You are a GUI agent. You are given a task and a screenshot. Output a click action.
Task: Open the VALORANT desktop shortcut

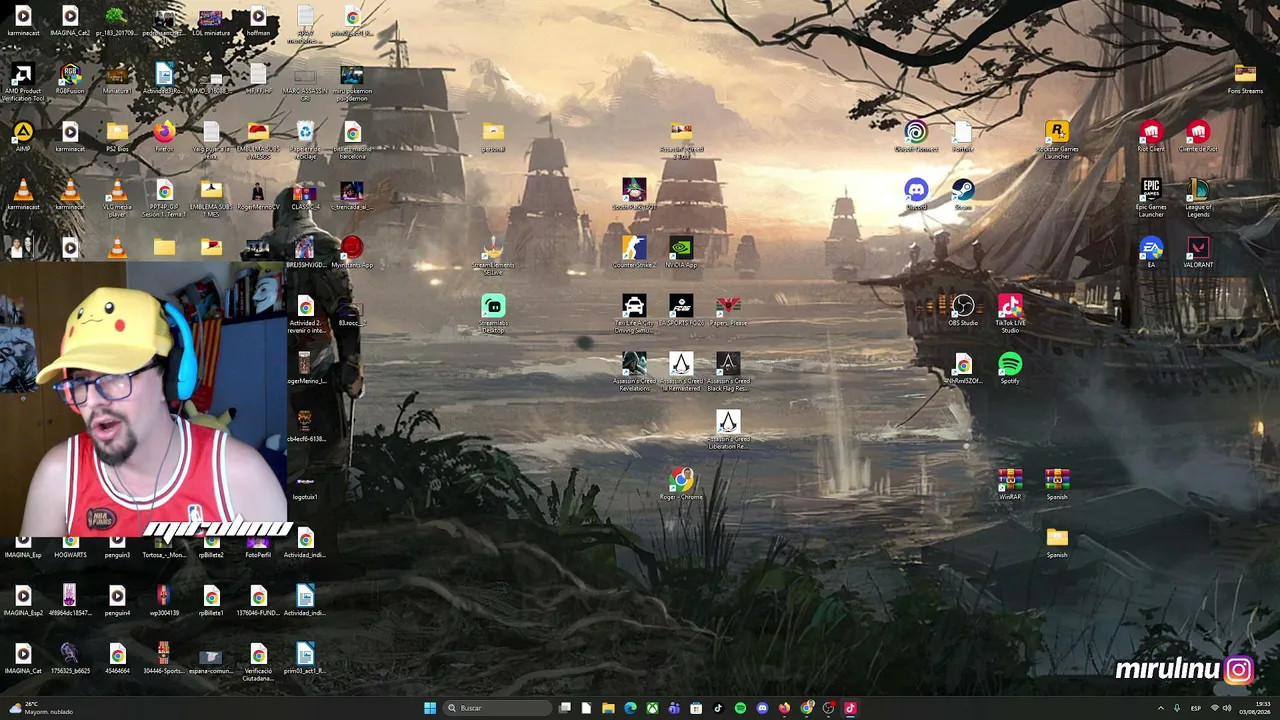pos(1198,253)
